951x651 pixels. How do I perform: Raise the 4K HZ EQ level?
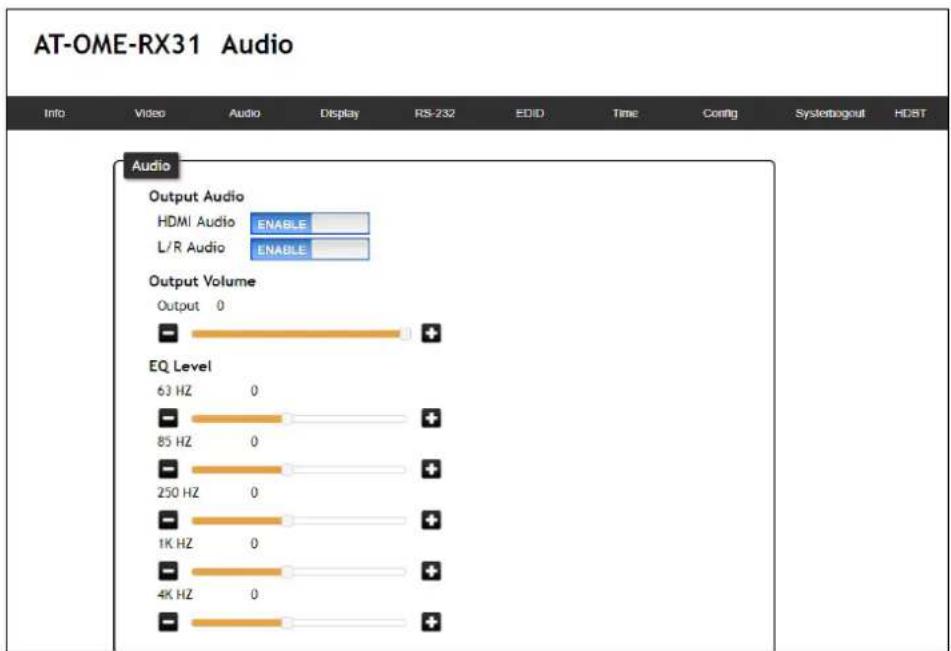(431, 622)
